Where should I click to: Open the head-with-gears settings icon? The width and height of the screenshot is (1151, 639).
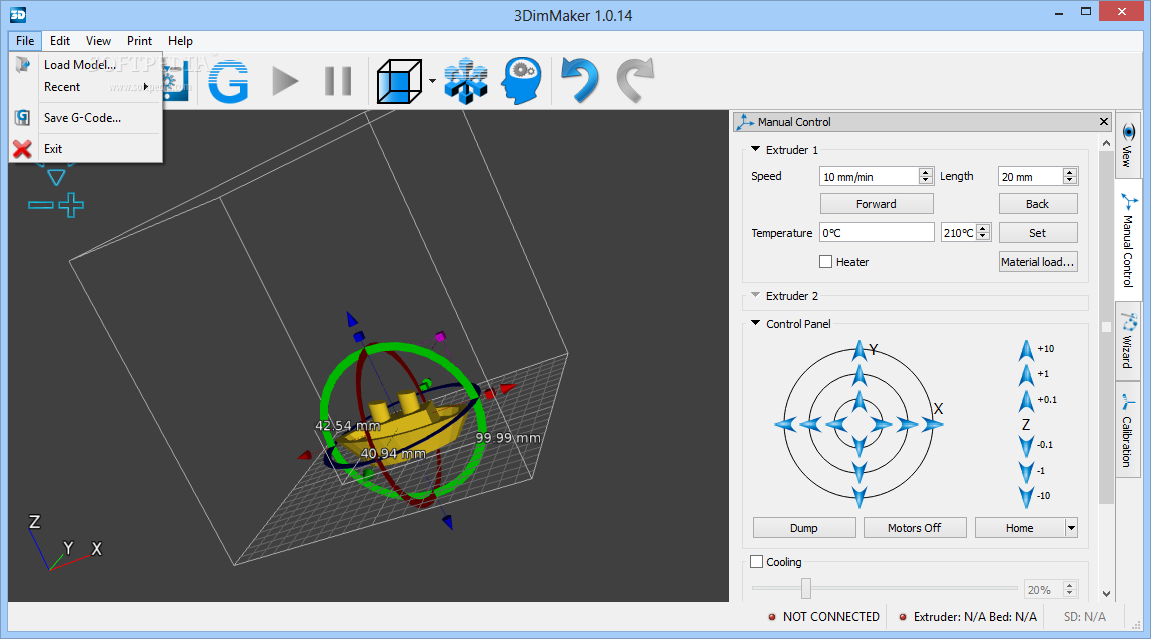[x=522, y=81]
